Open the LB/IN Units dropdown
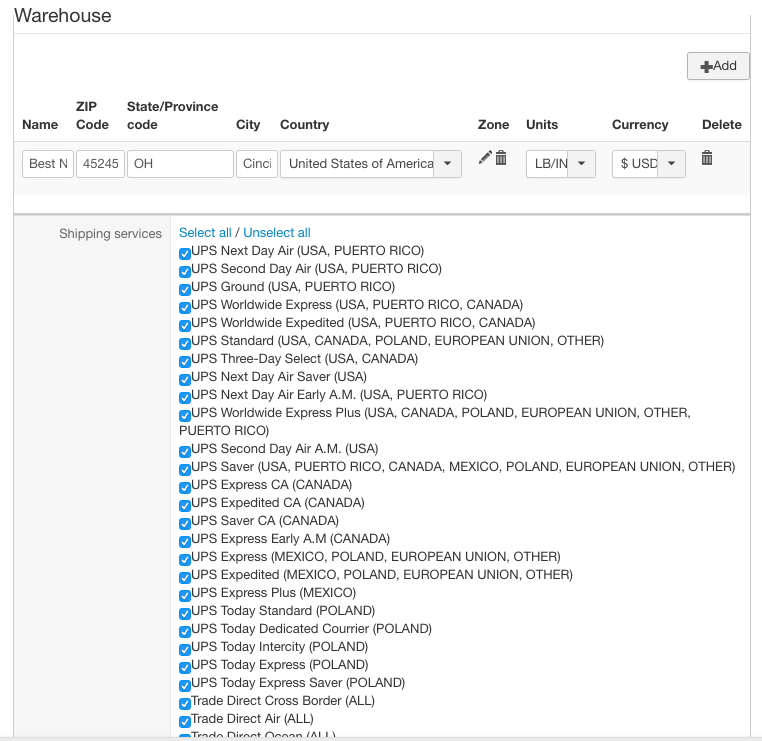Screen dimensions: 762x741 (x=560, y=164)
